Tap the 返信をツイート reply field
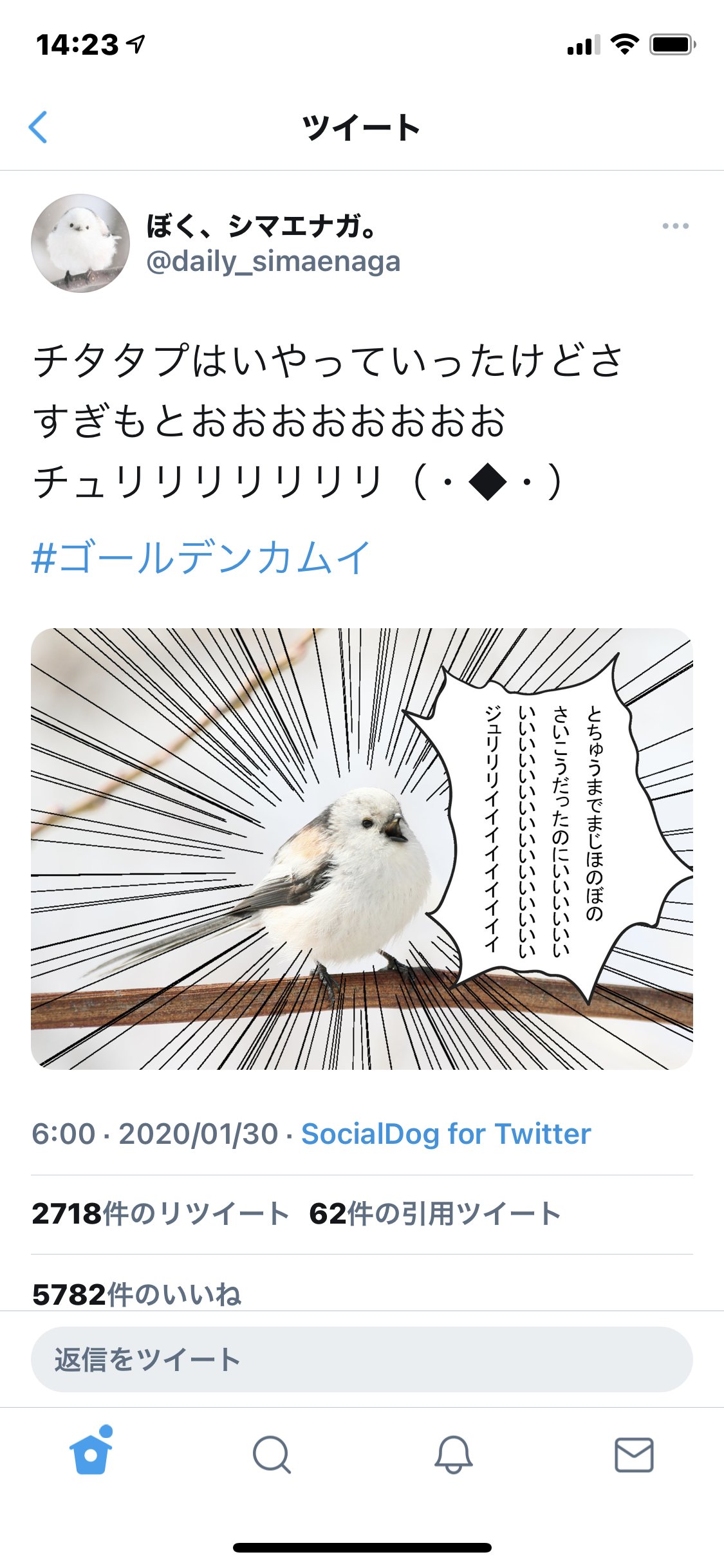 pyautogui.click(x=362, y=1359)
